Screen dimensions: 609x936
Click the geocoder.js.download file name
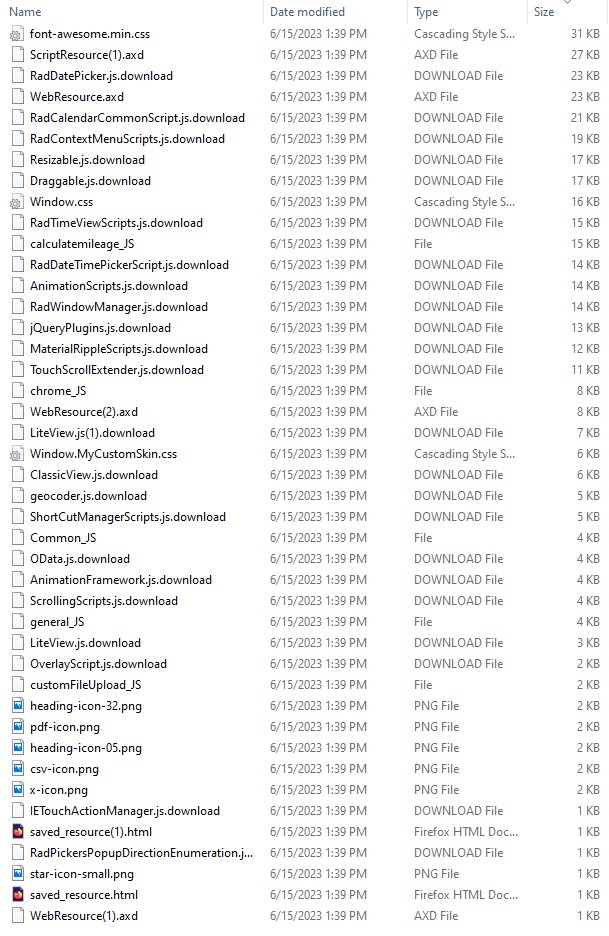click(88, 496)
